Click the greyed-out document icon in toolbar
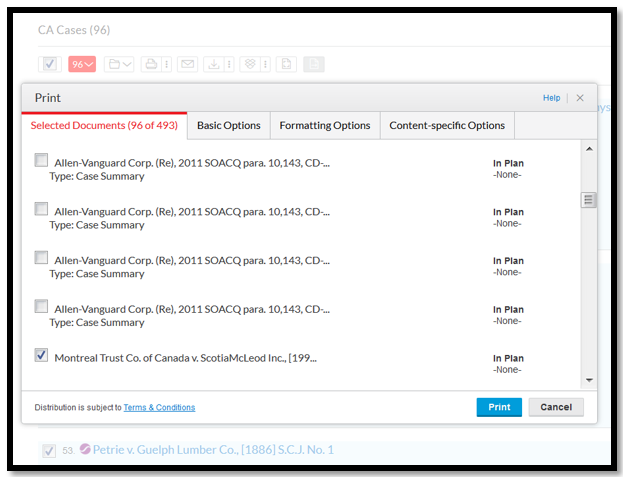The width and height of the screenshot is (623, 477). pos(314,64)
